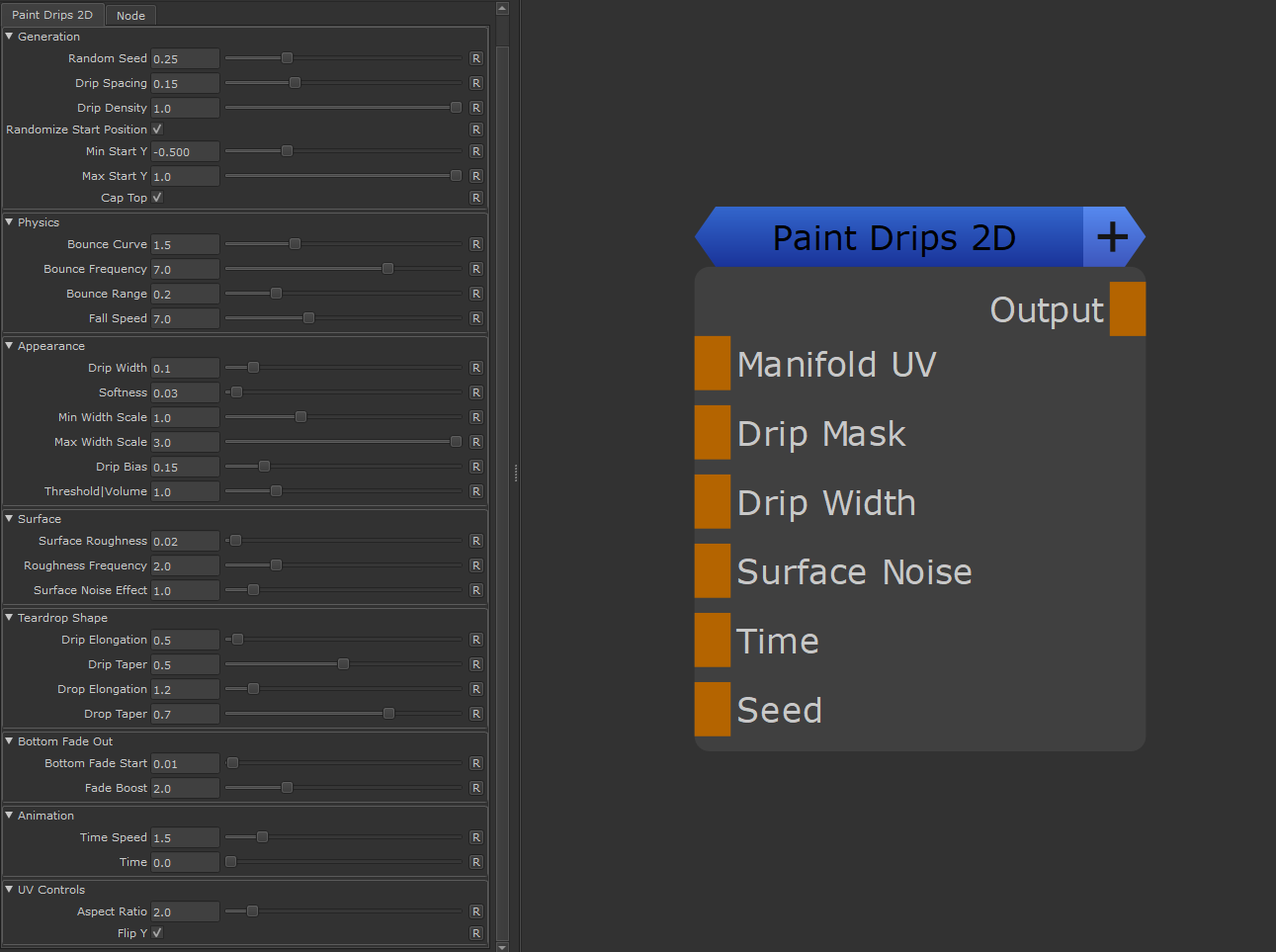
Task: Collapse the Physics section
Action: click(9, 222)
